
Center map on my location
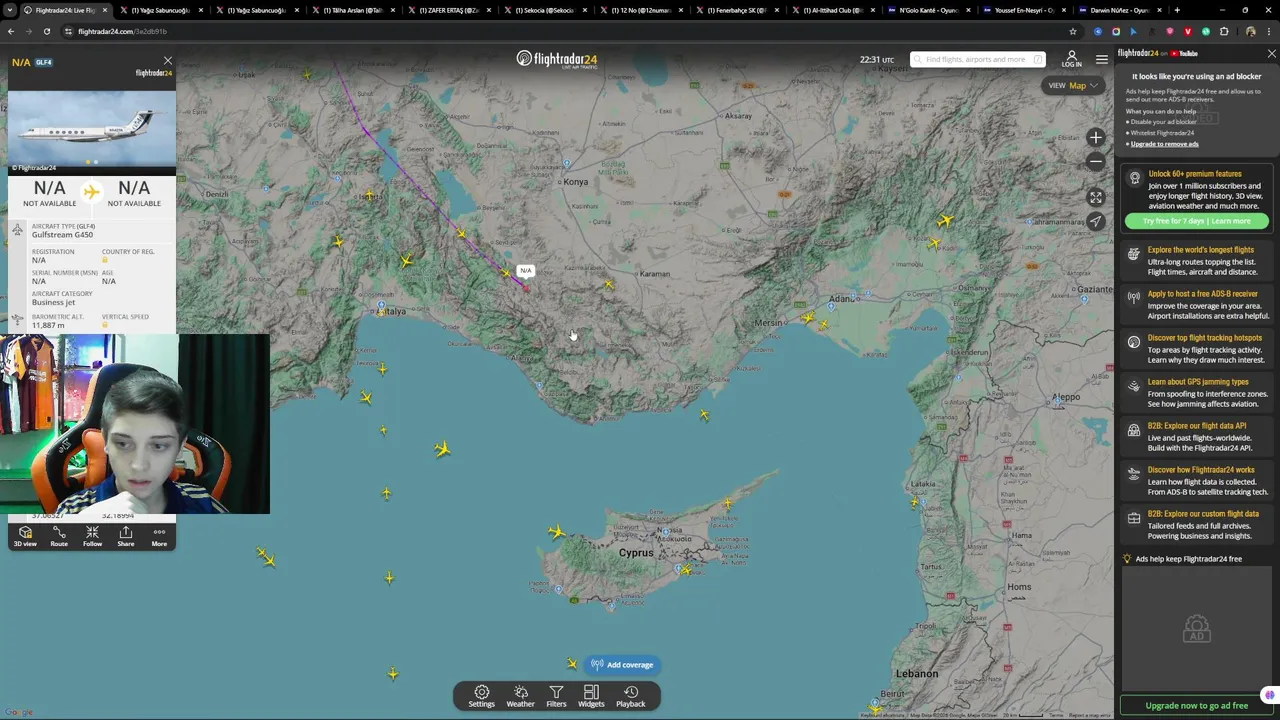pos(1096,221)
